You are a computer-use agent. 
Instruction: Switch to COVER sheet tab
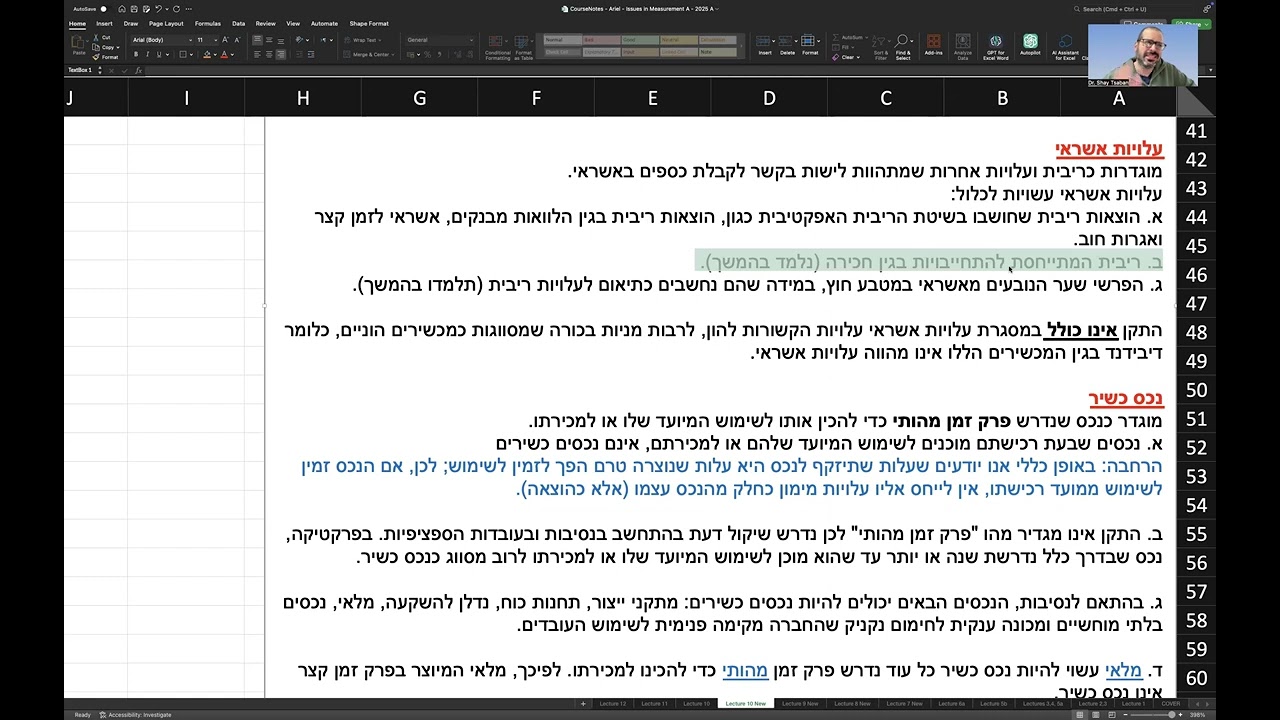point(1171,703)
